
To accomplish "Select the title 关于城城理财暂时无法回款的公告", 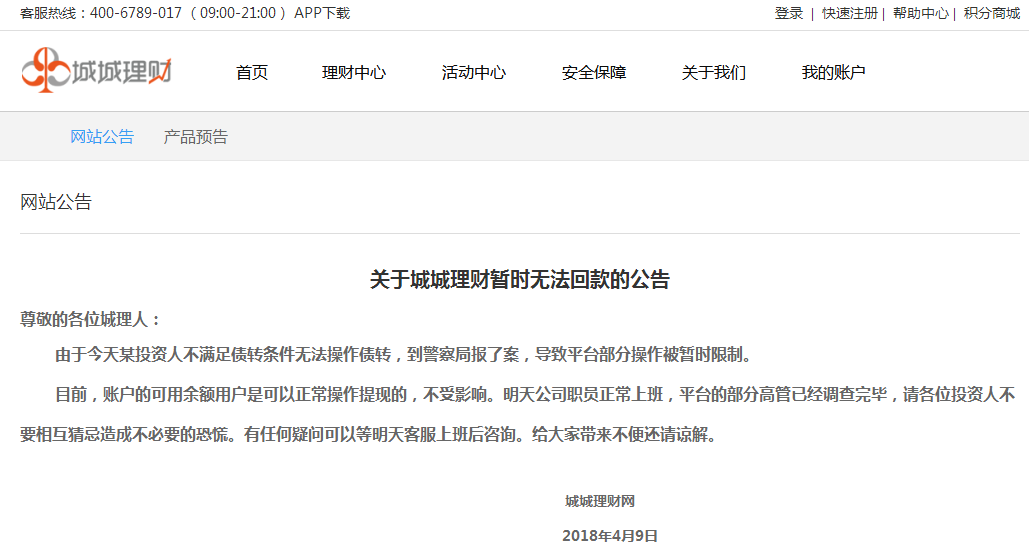I will (x=520, y=280).
